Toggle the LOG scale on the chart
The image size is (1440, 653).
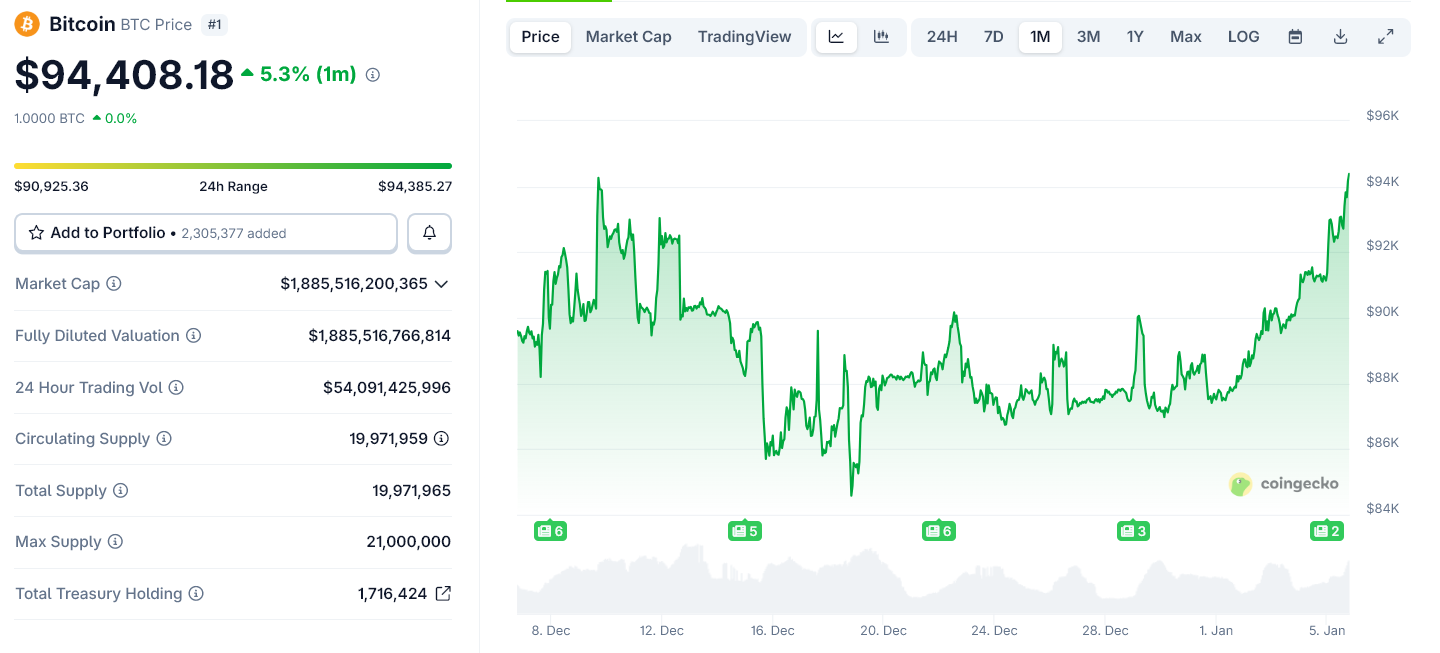click(1243, 36)
